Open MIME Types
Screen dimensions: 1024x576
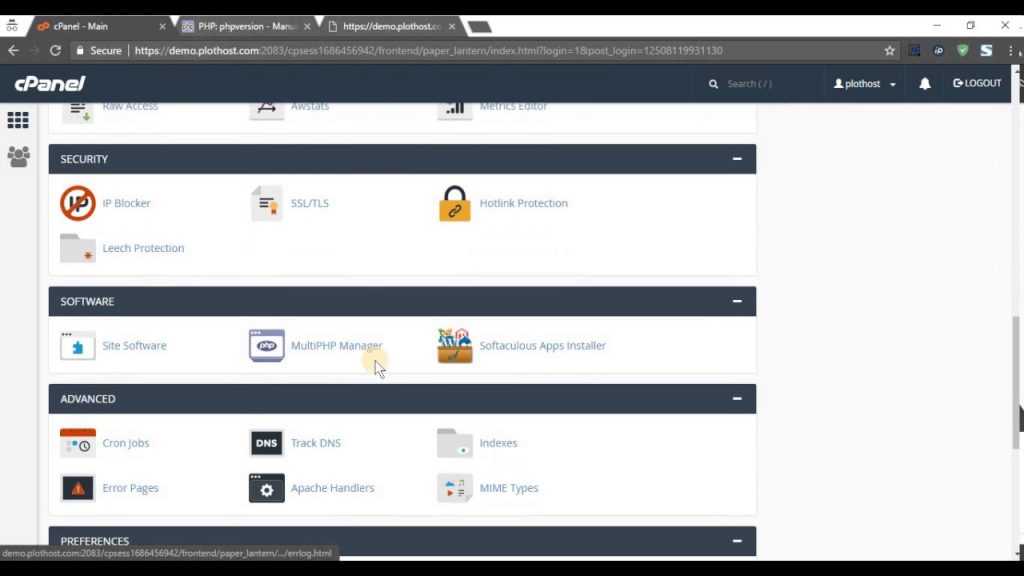(508, 488)
